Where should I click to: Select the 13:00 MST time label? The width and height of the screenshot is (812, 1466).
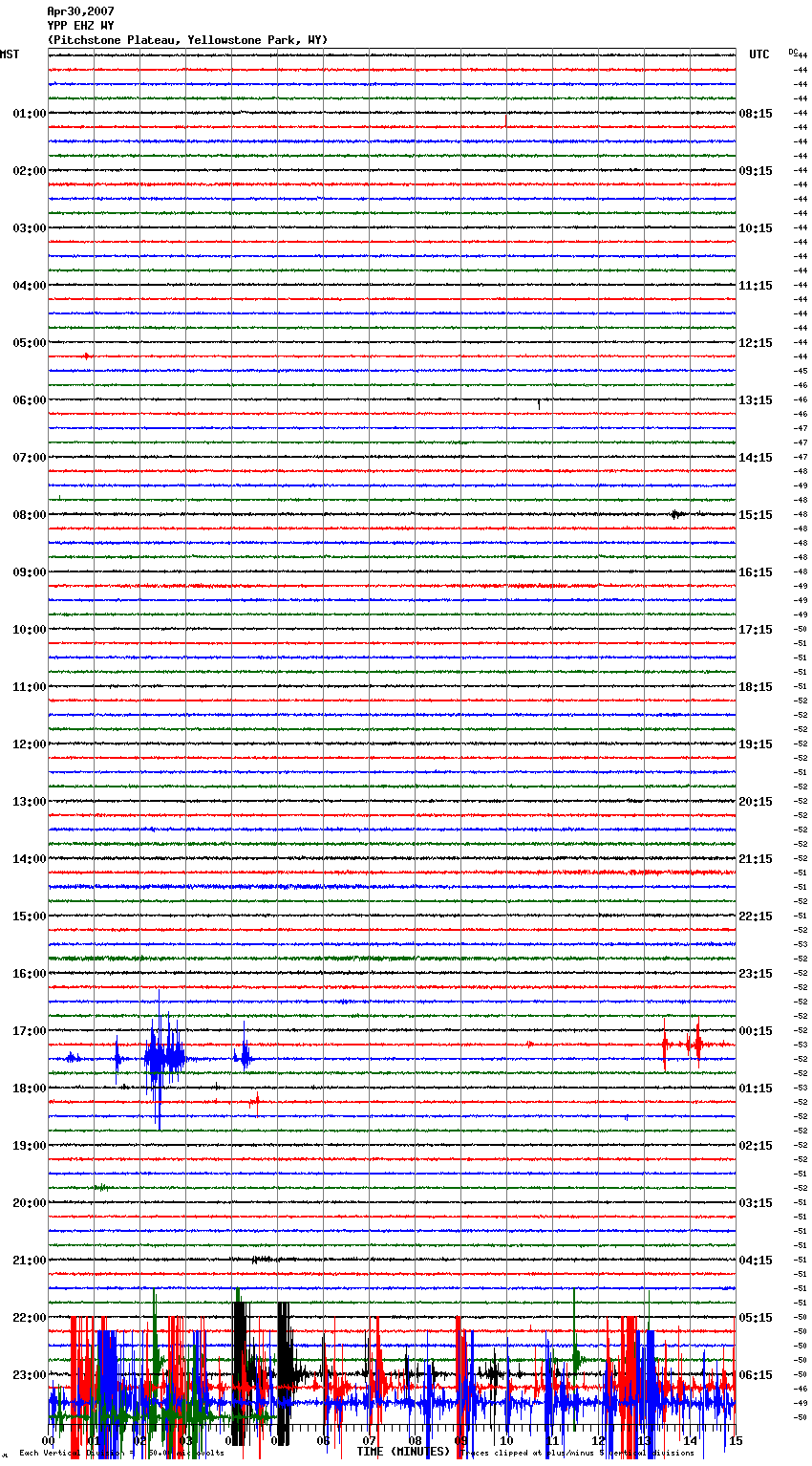coord(29,802)
